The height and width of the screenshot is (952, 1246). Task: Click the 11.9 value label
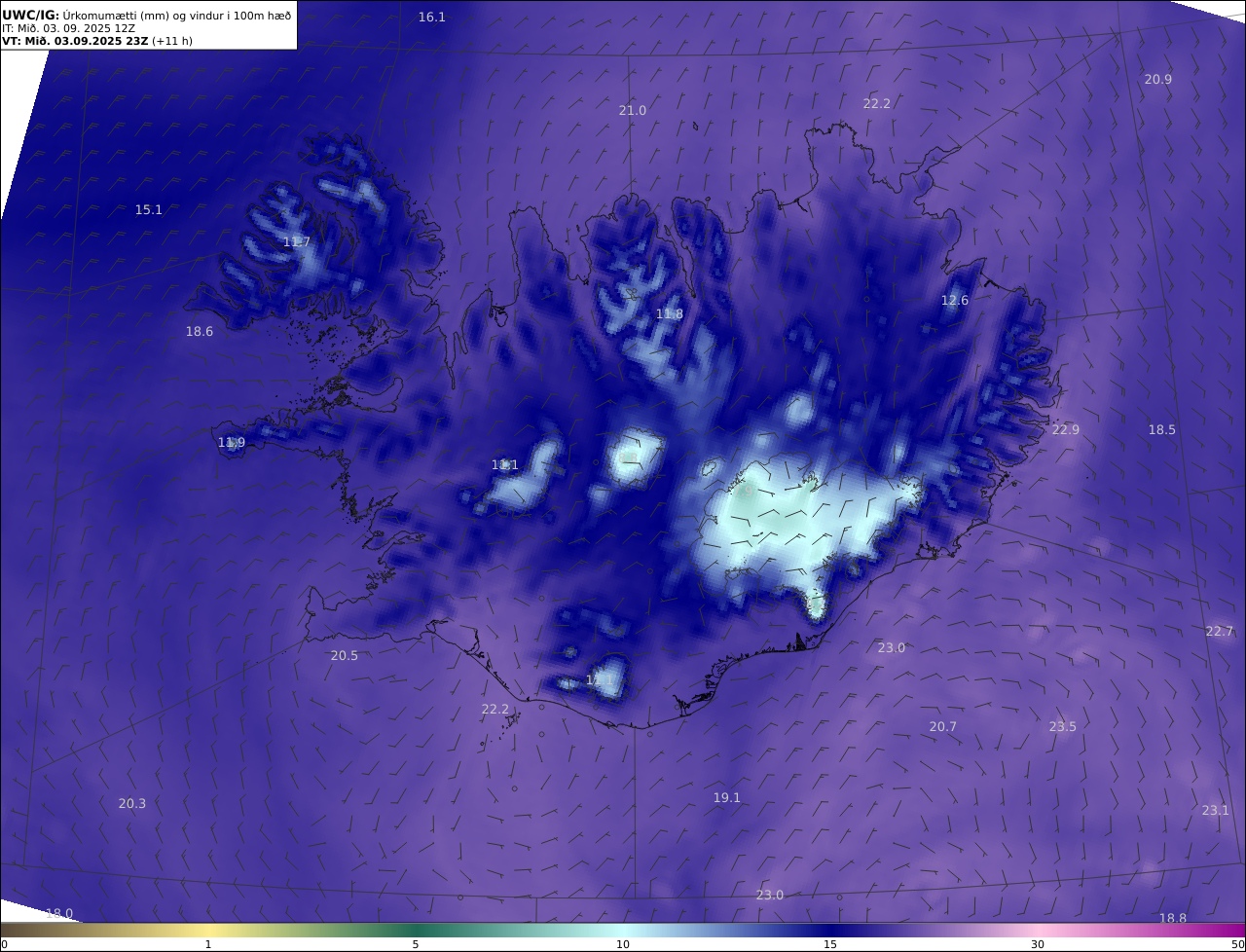click(x=232, y=443)
